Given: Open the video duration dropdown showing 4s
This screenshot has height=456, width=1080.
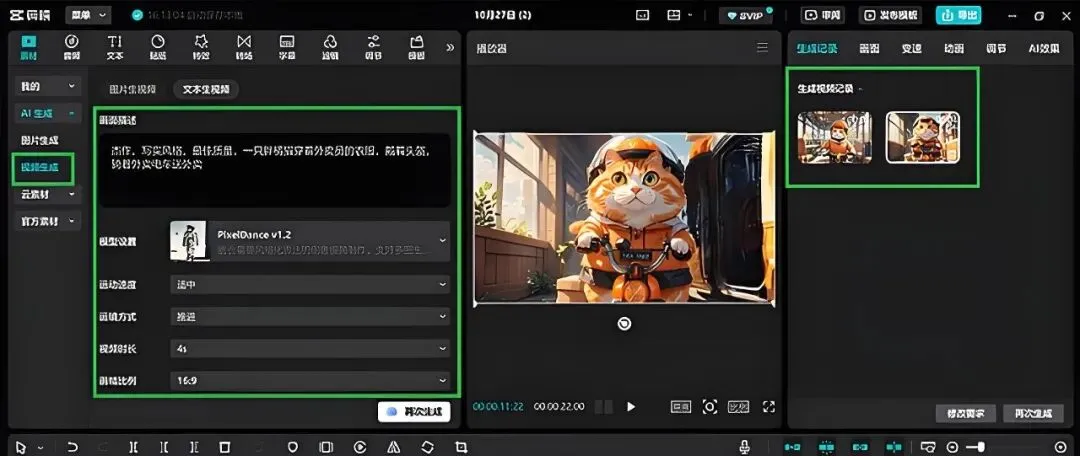Looking at the screenshot, I should point(309,349).
